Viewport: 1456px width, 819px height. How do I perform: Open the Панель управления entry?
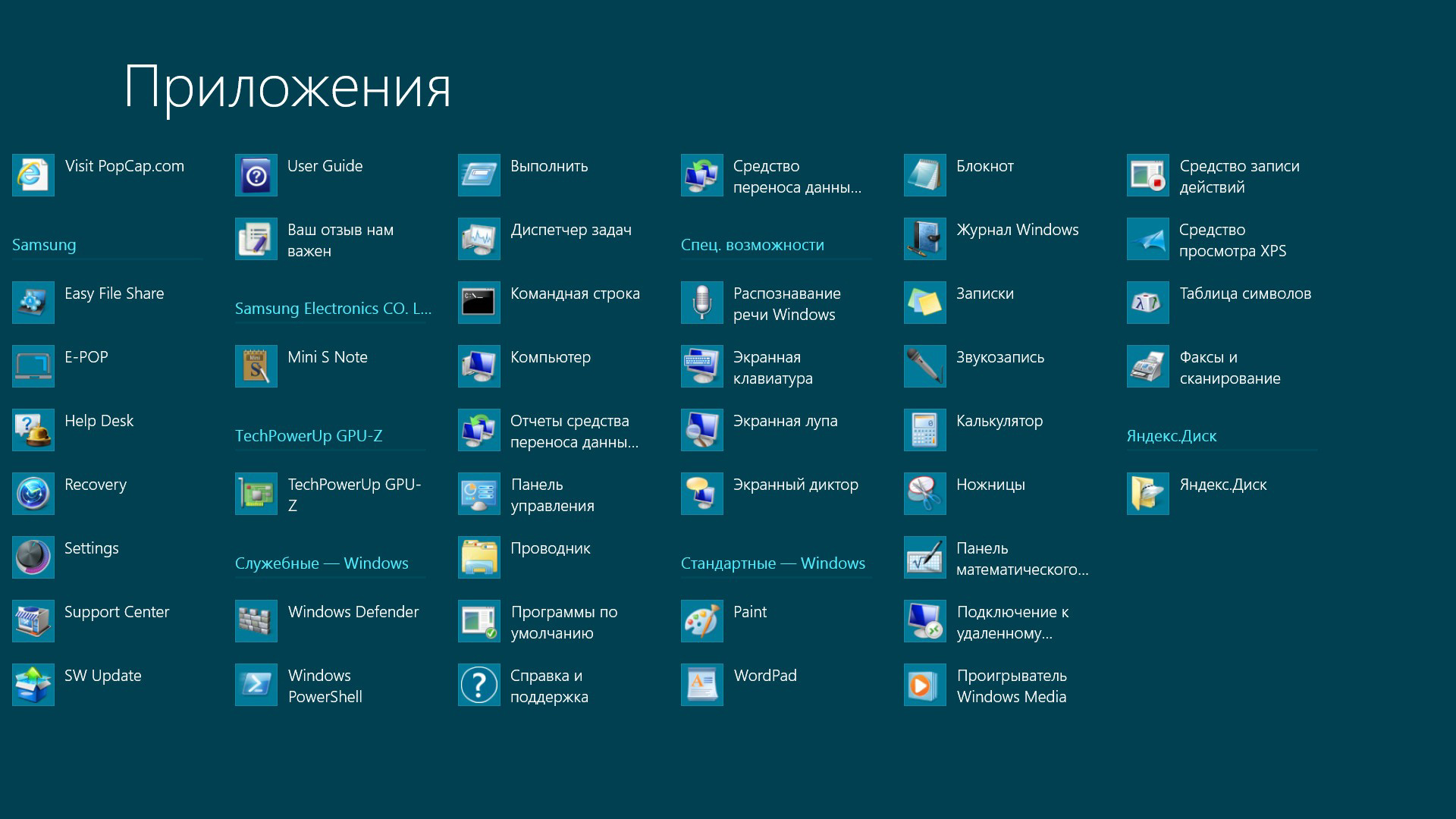tap(551, 494)
